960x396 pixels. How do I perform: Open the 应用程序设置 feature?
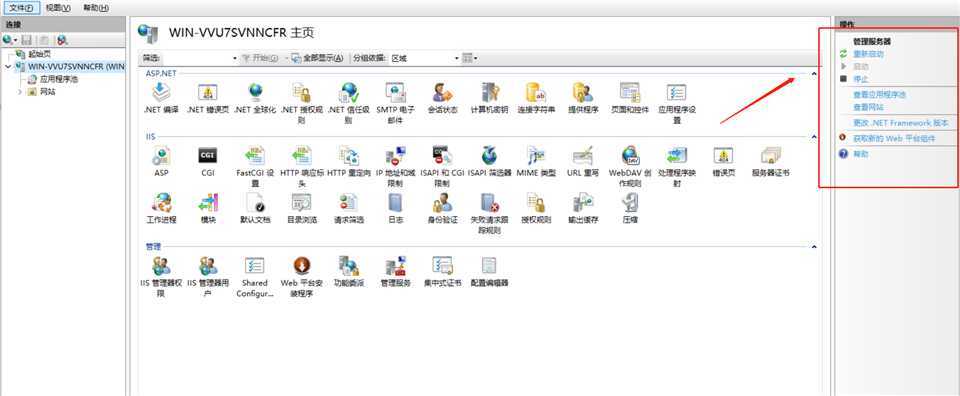[x=677, y=103]
